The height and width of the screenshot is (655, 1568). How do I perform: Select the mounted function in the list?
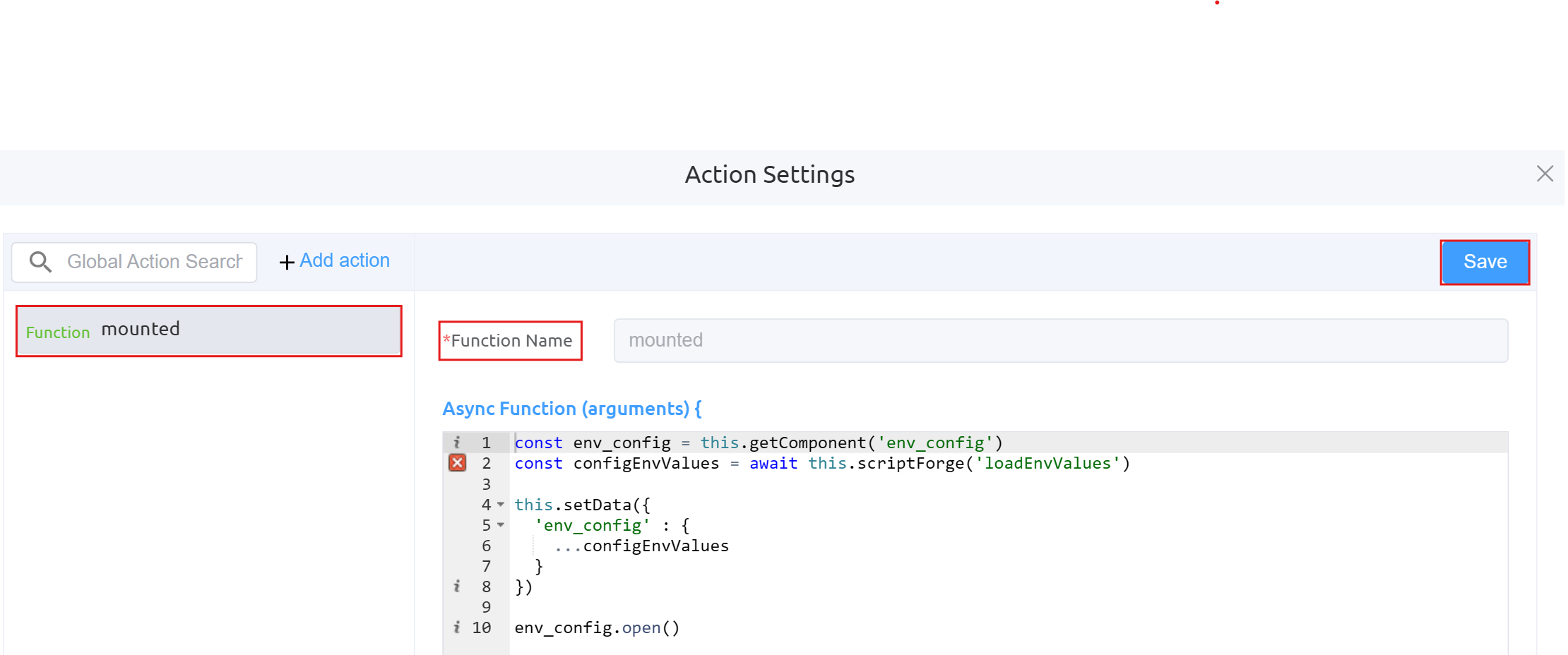pyautogui.click(x=208, y=330)
